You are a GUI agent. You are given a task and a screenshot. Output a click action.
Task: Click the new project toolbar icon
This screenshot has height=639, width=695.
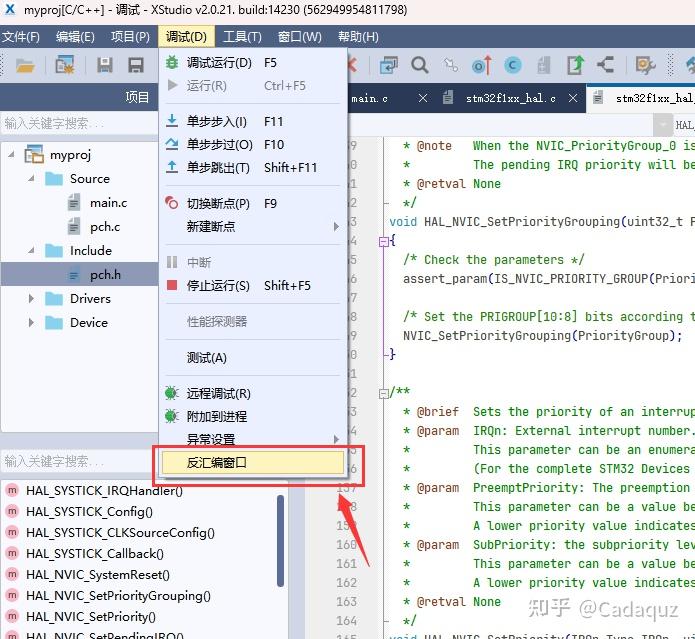click(65, 65)
